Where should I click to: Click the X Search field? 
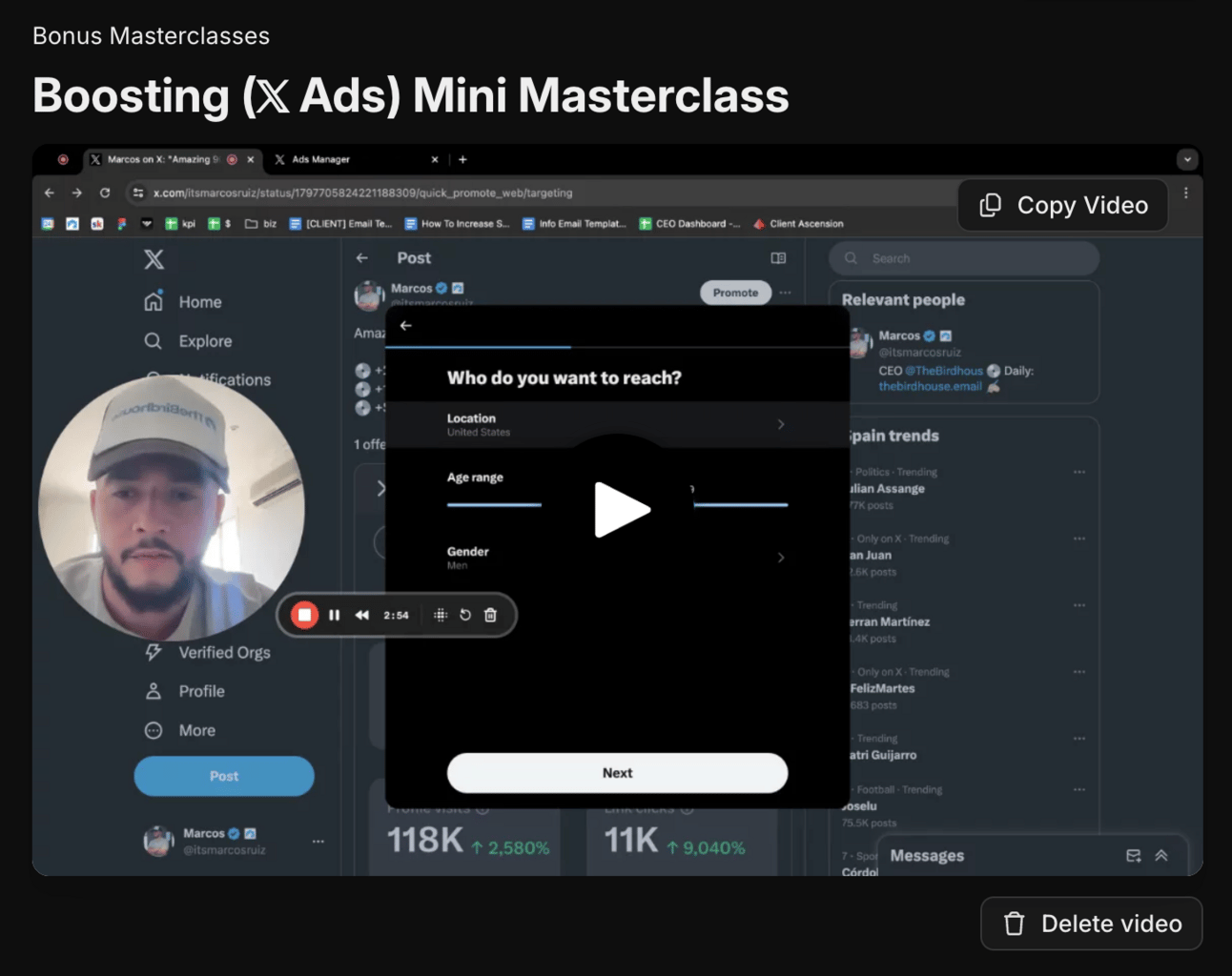[x=964, y=258]
